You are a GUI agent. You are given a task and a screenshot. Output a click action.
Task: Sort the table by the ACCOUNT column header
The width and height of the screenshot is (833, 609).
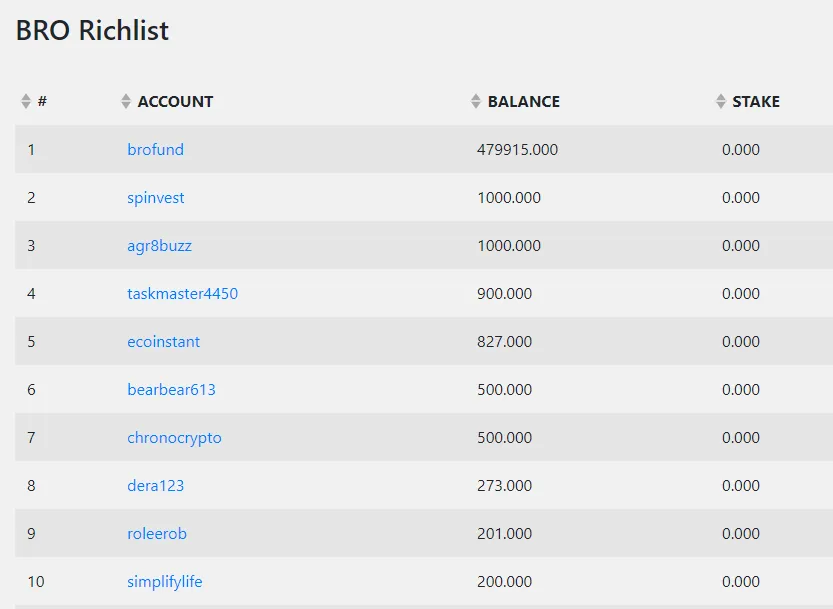pyautogui.click(x=174, y=101)
